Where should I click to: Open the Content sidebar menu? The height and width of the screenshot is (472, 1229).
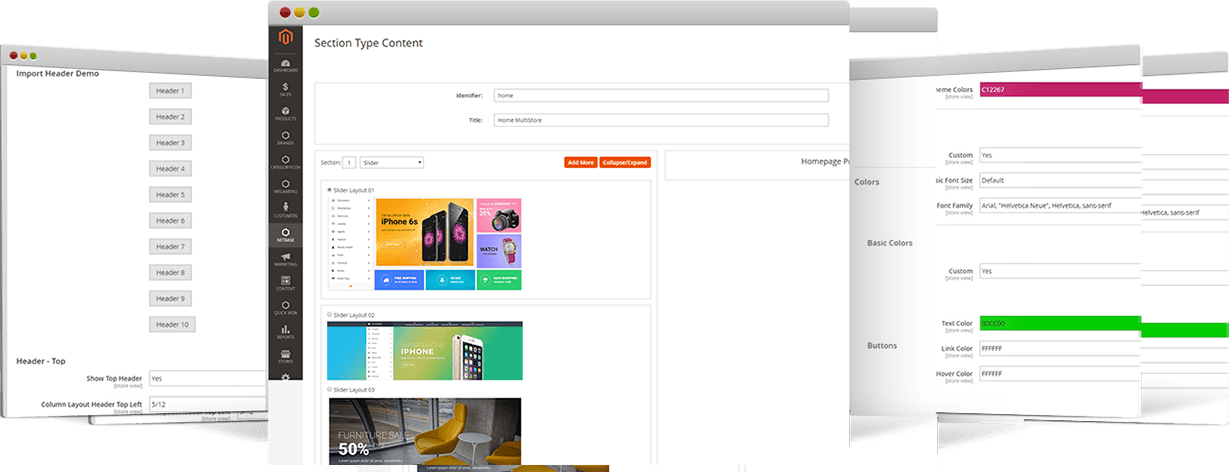point(286,283)
